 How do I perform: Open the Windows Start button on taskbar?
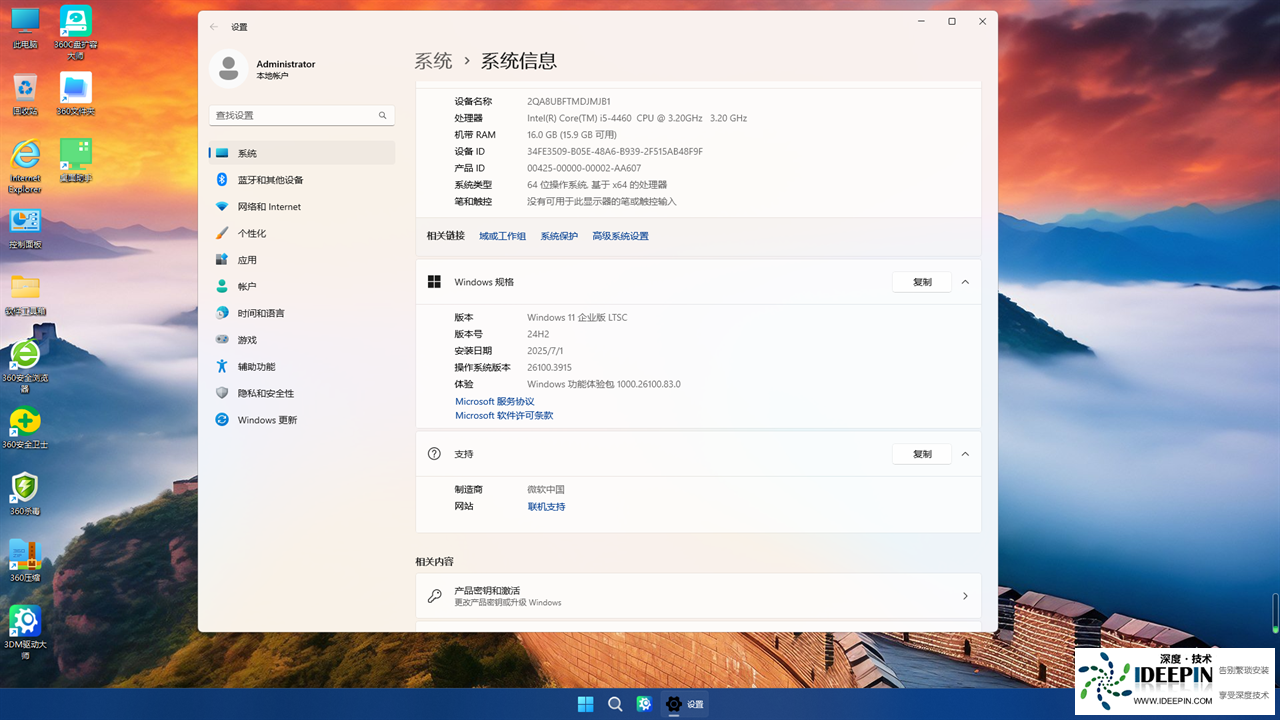click(x=585, y=704)
